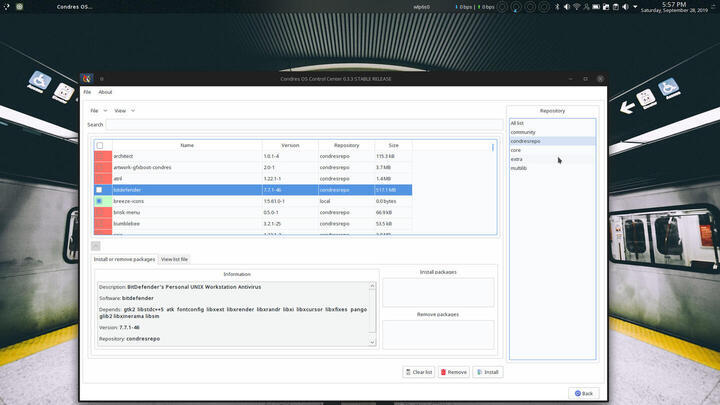Sort by the Name column header

pyautogui.click(x=187, y=145)
